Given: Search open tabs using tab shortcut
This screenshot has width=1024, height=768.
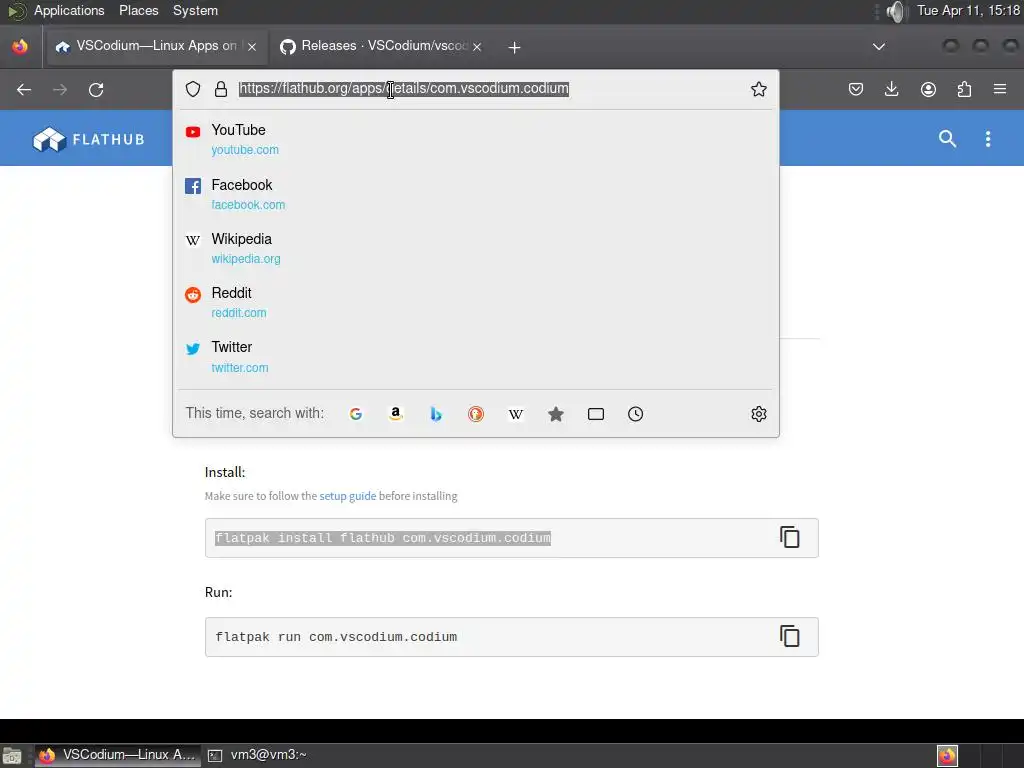Looking at the screenshot, I should point(596,414).
